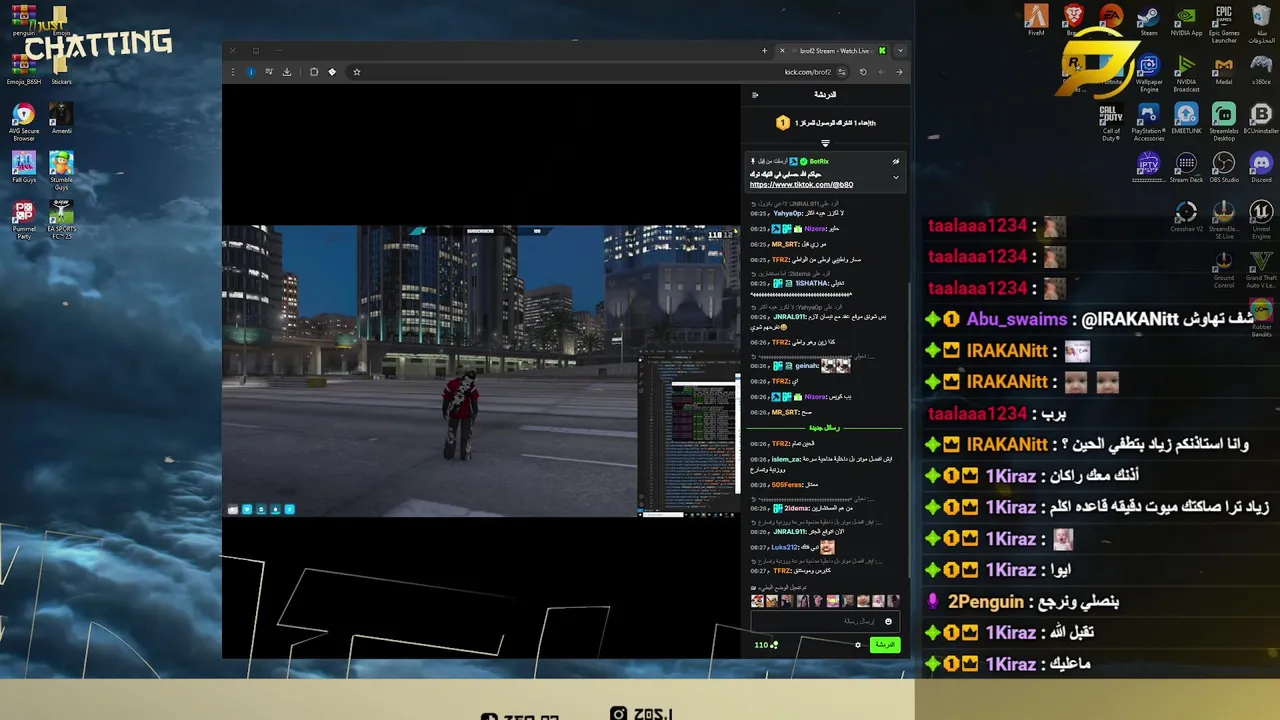Open OBS Studio desktop shortcut
1280x720 pixels.
tap(1224, 167)
